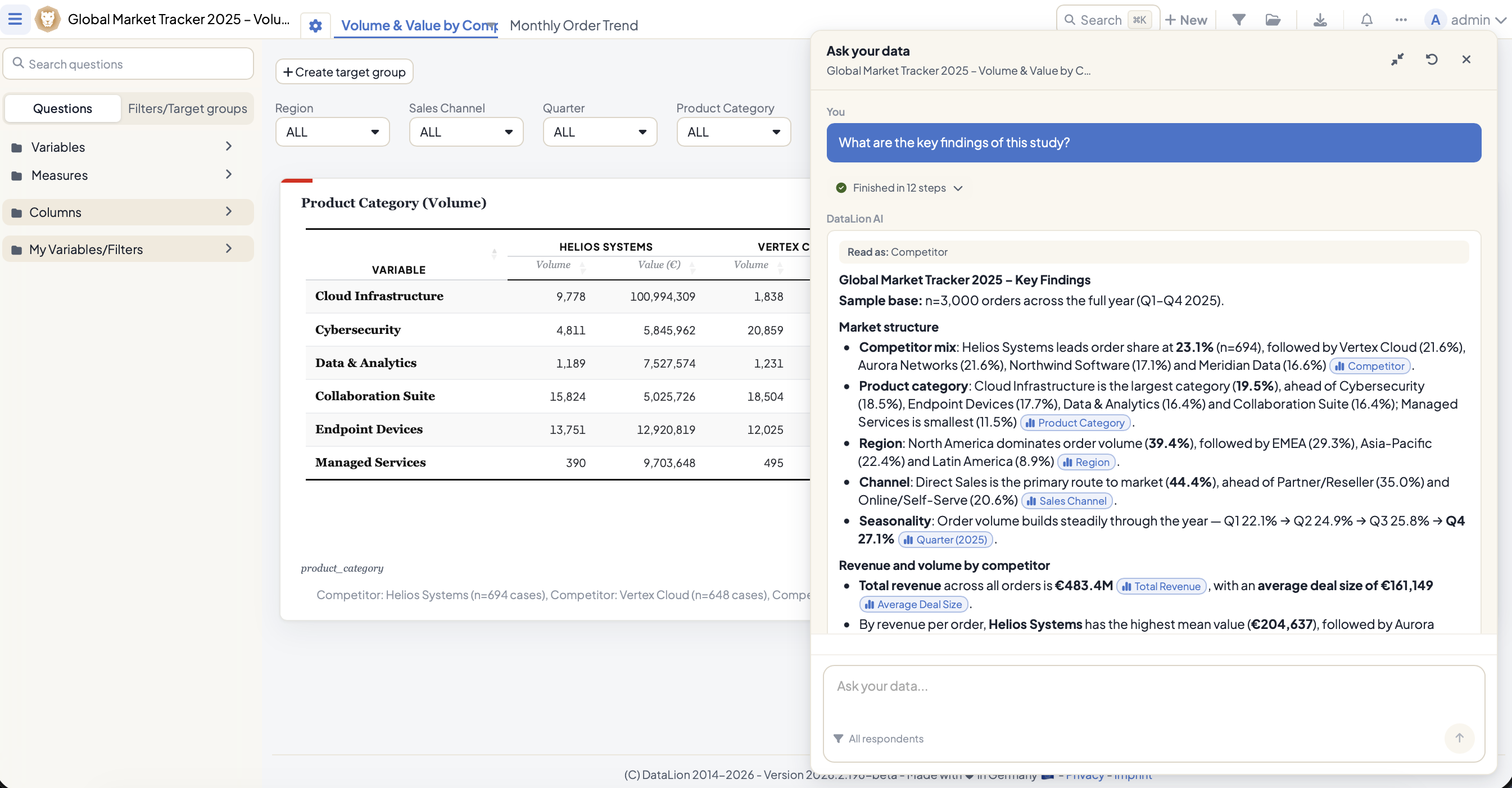Click the admin avatar icon
1512x788 pixels.
click(x=1434, y=19)
